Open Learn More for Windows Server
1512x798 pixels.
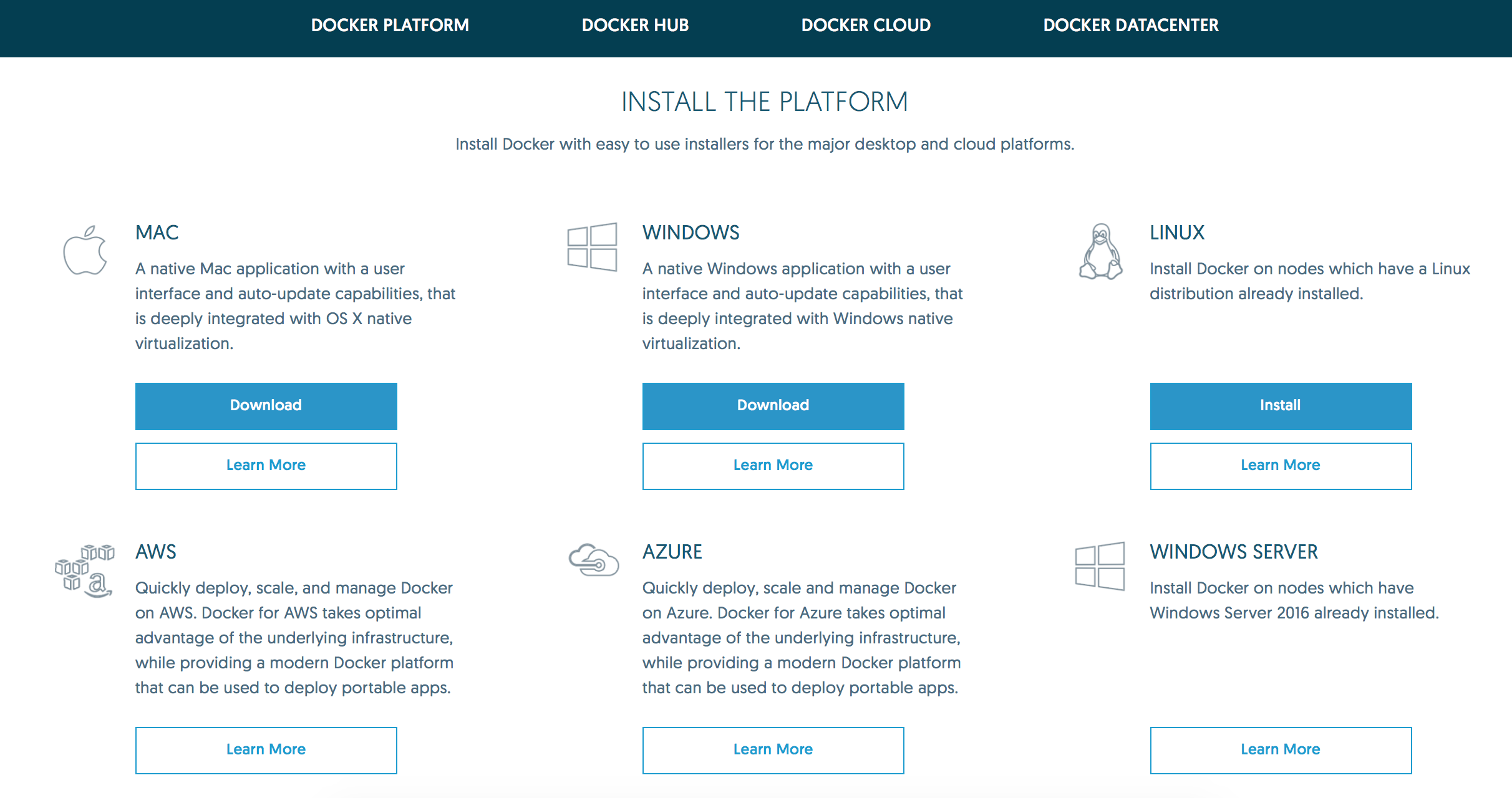1281,750
